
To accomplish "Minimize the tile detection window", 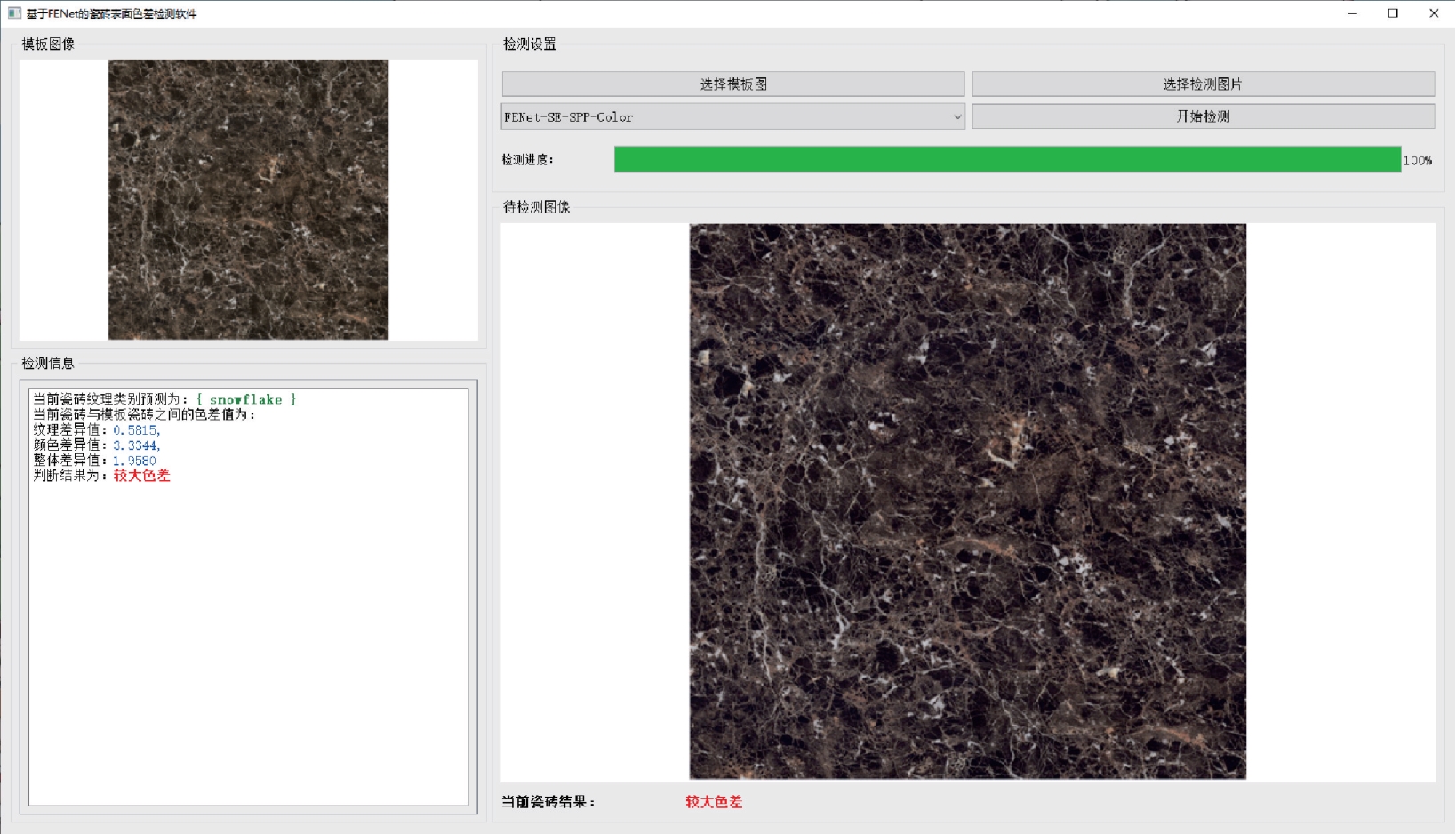I will click(x=1352, y=13).
